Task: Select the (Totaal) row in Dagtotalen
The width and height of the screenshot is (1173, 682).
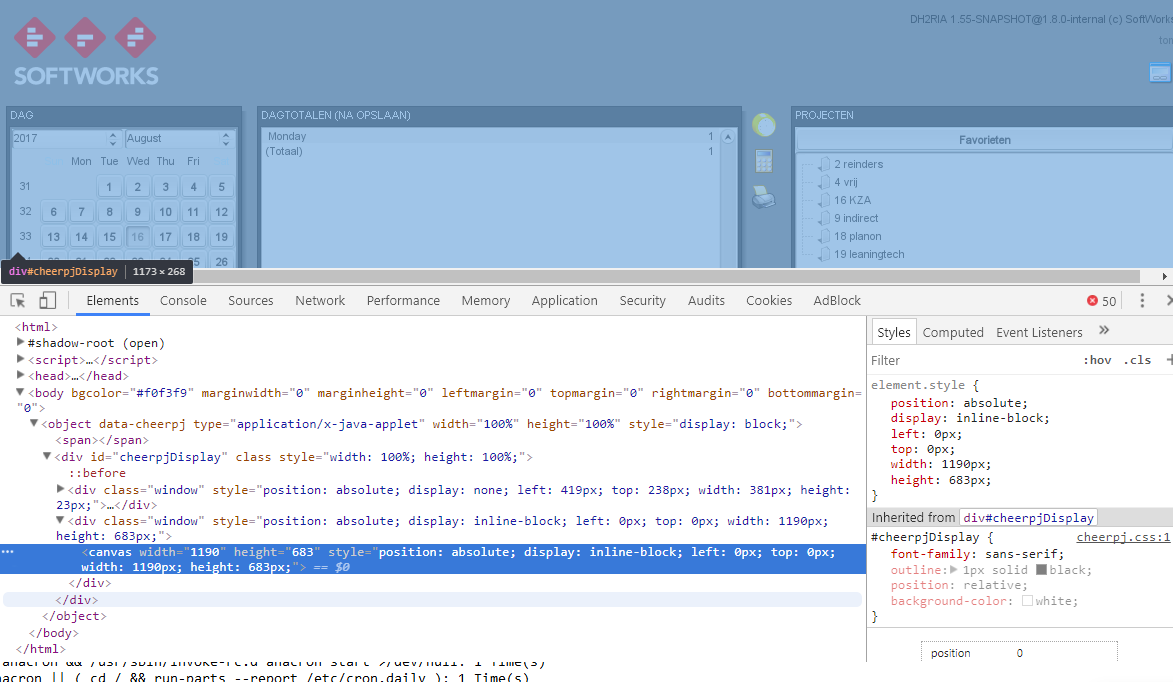Action: (490, 151)
